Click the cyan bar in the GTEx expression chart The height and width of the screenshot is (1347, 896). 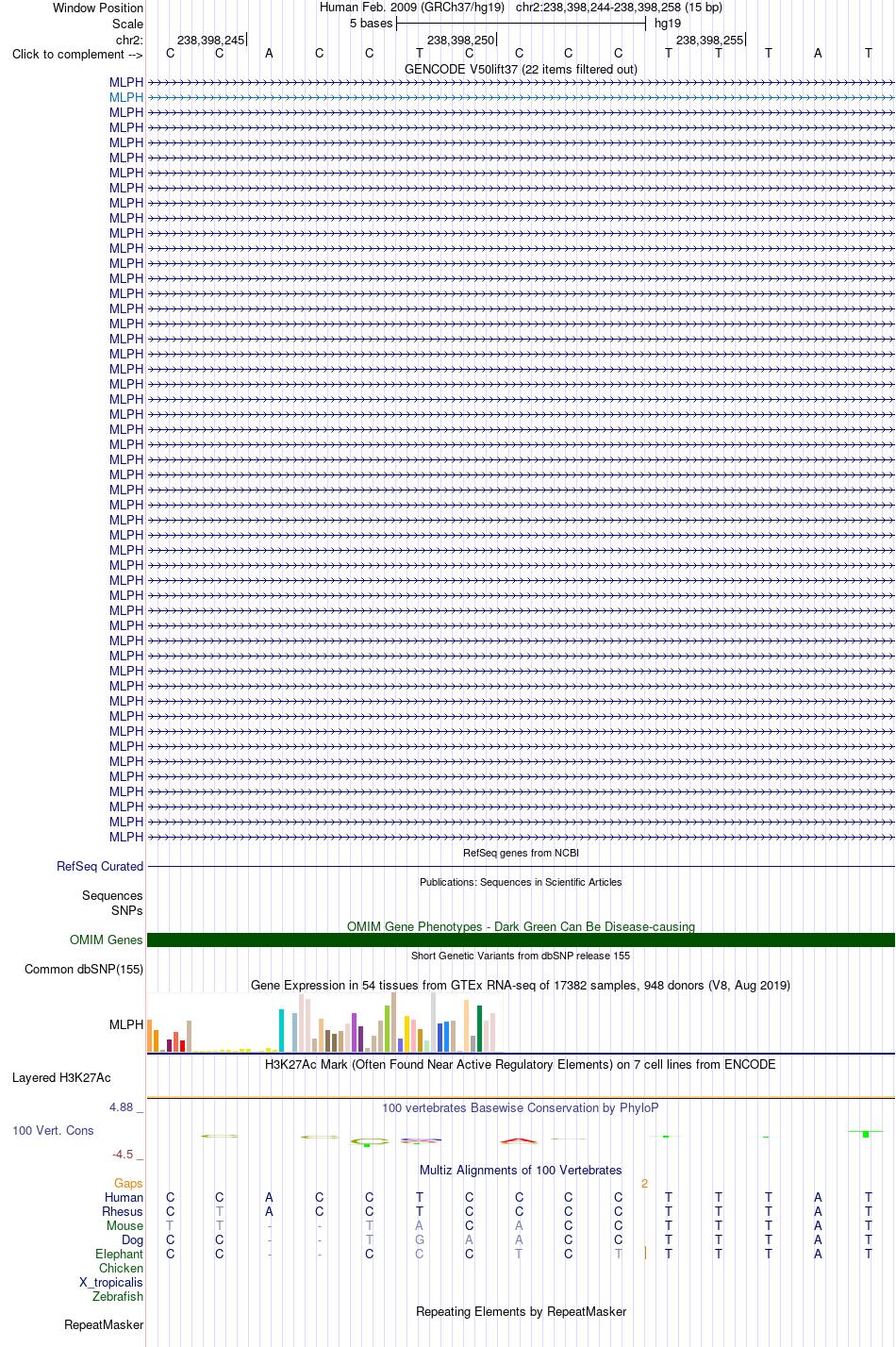tap(281, 1031)
